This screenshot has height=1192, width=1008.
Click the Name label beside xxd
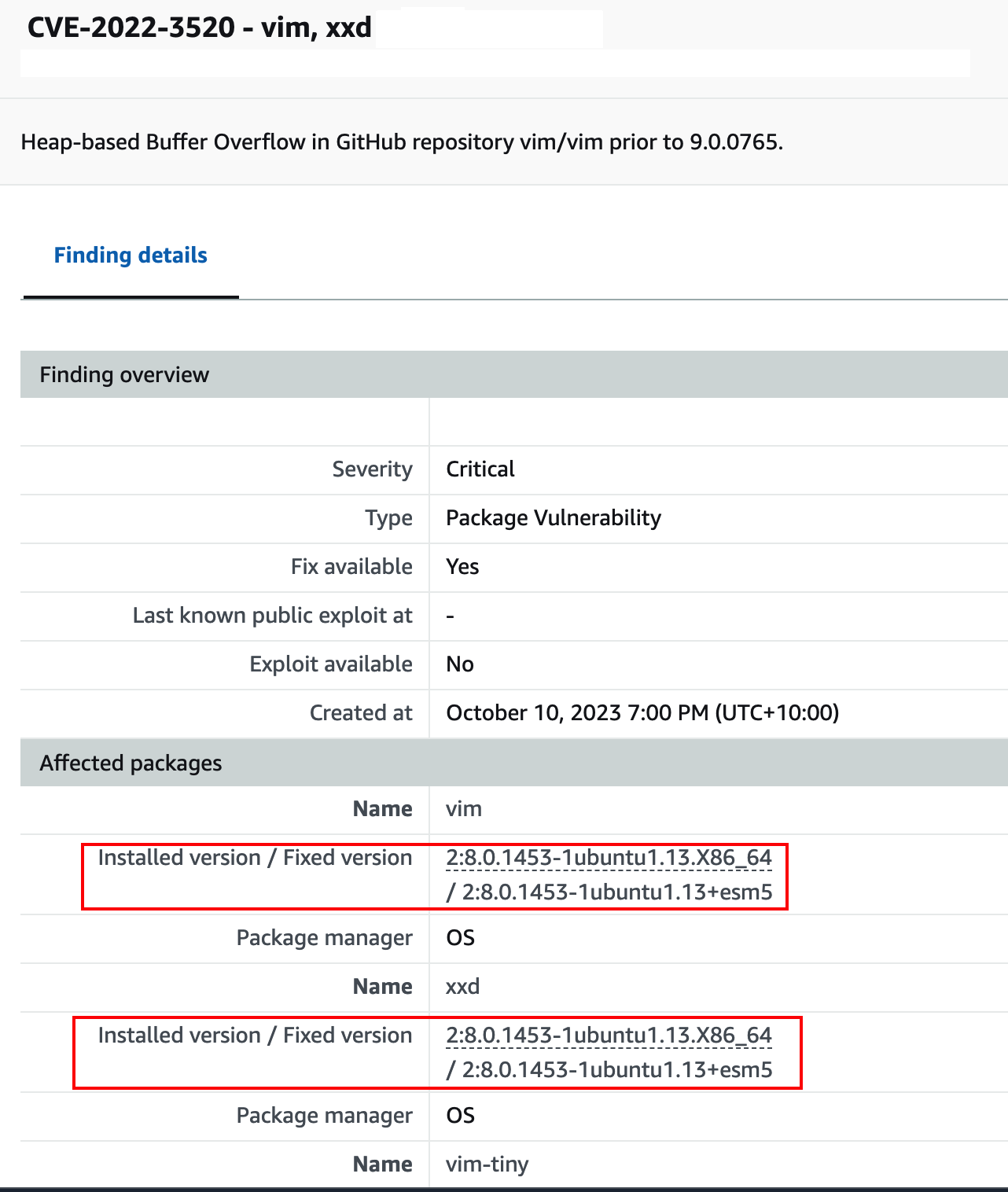(x=383, y=986)
